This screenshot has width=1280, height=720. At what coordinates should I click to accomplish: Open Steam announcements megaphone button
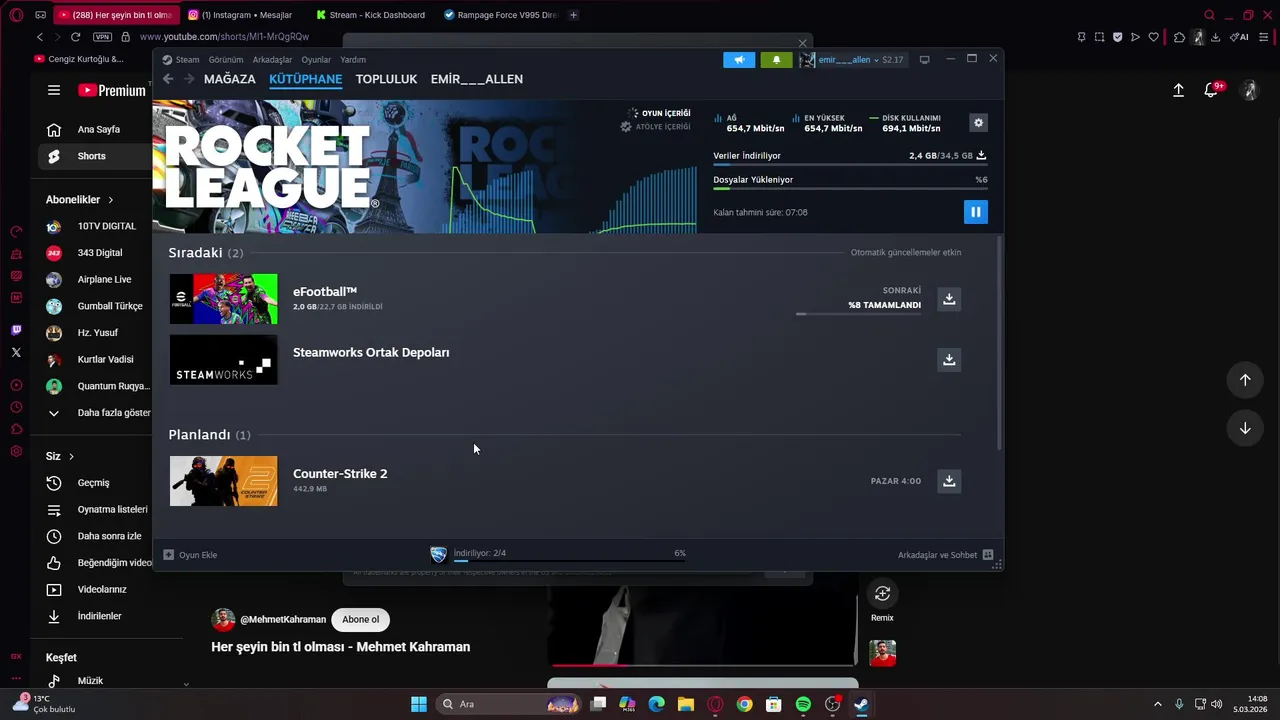click(739, 60)
